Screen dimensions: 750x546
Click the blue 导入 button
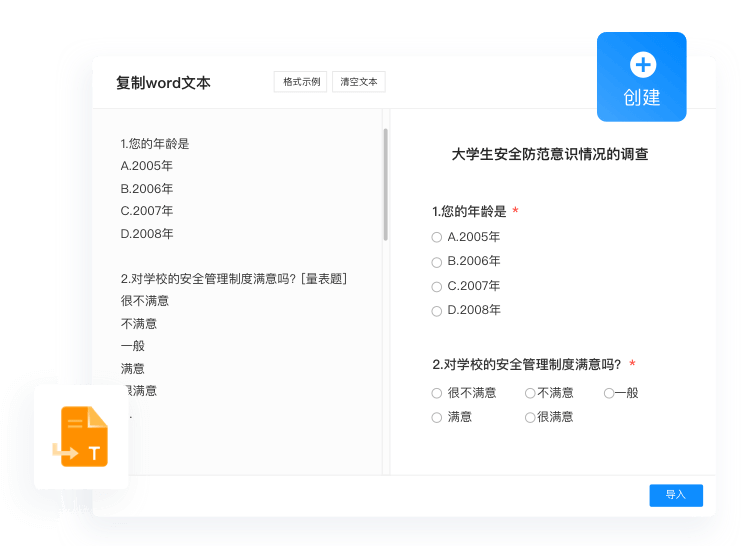coord(676,495)
